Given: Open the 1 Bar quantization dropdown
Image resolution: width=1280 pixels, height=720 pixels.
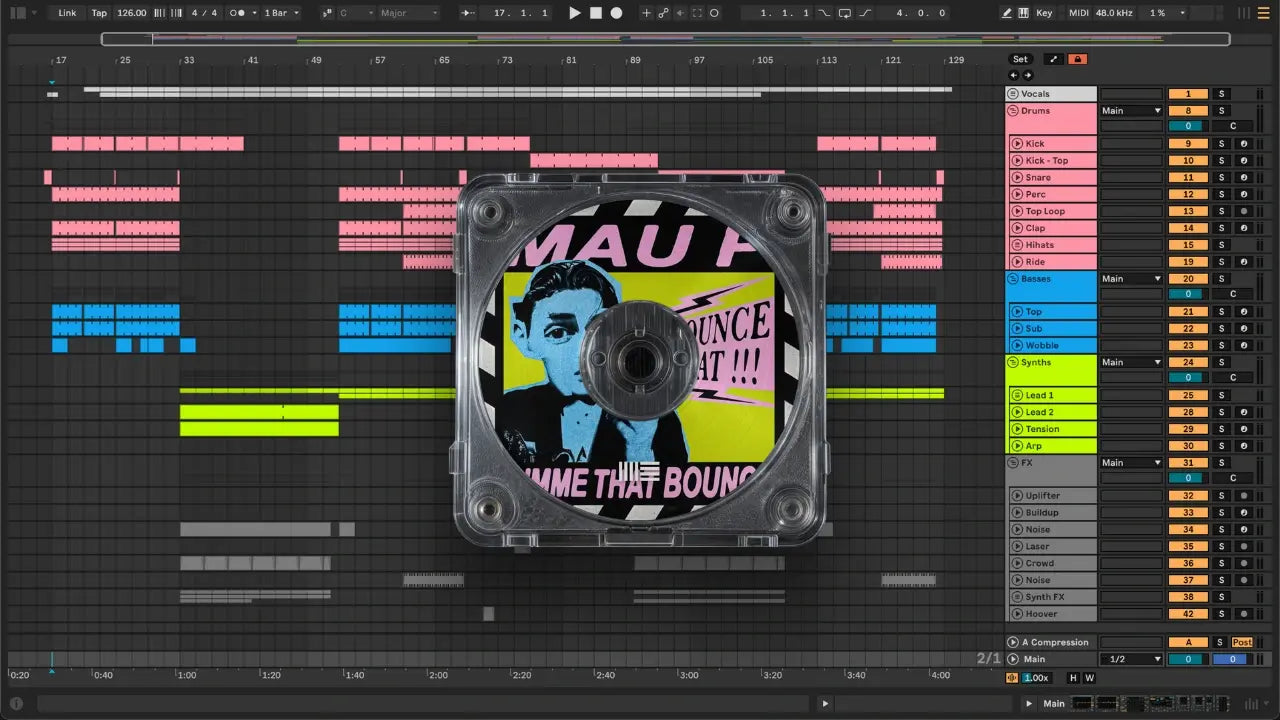Looking at the screenshot, I should point(282,13).
